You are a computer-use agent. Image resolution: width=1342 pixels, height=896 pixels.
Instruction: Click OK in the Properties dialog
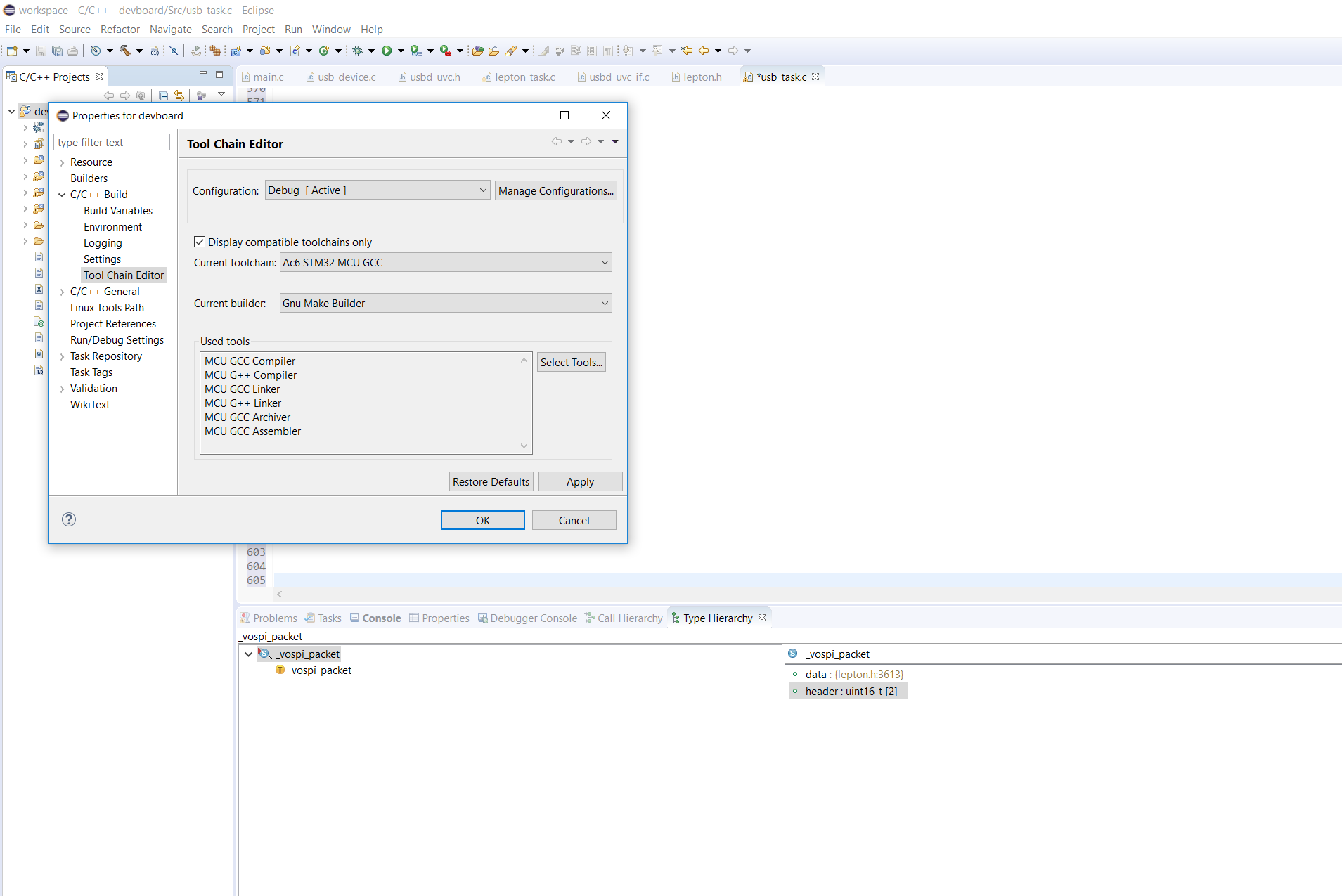click(x=483, y=520)
